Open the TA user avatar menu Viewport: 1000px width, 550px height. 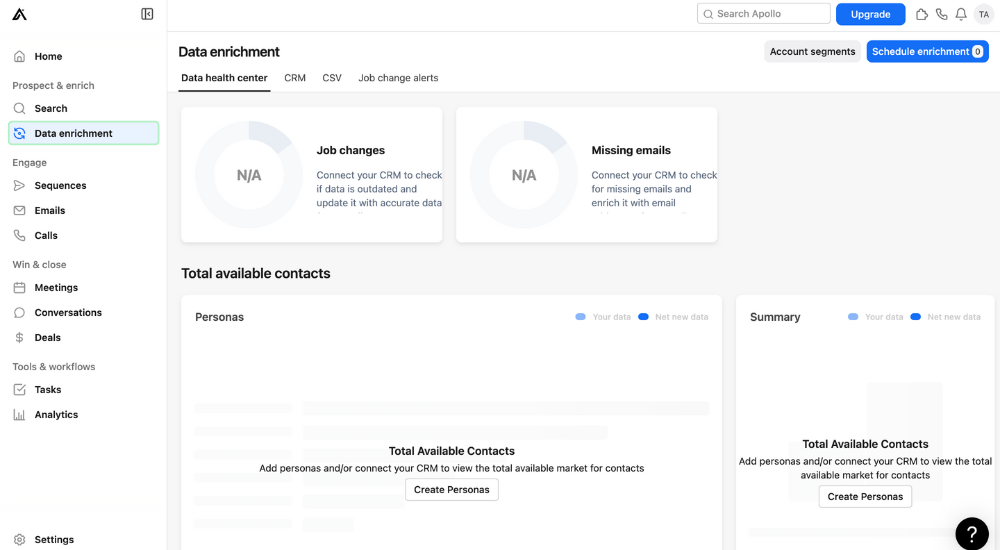pyautogui.click(x=984, y=14)
